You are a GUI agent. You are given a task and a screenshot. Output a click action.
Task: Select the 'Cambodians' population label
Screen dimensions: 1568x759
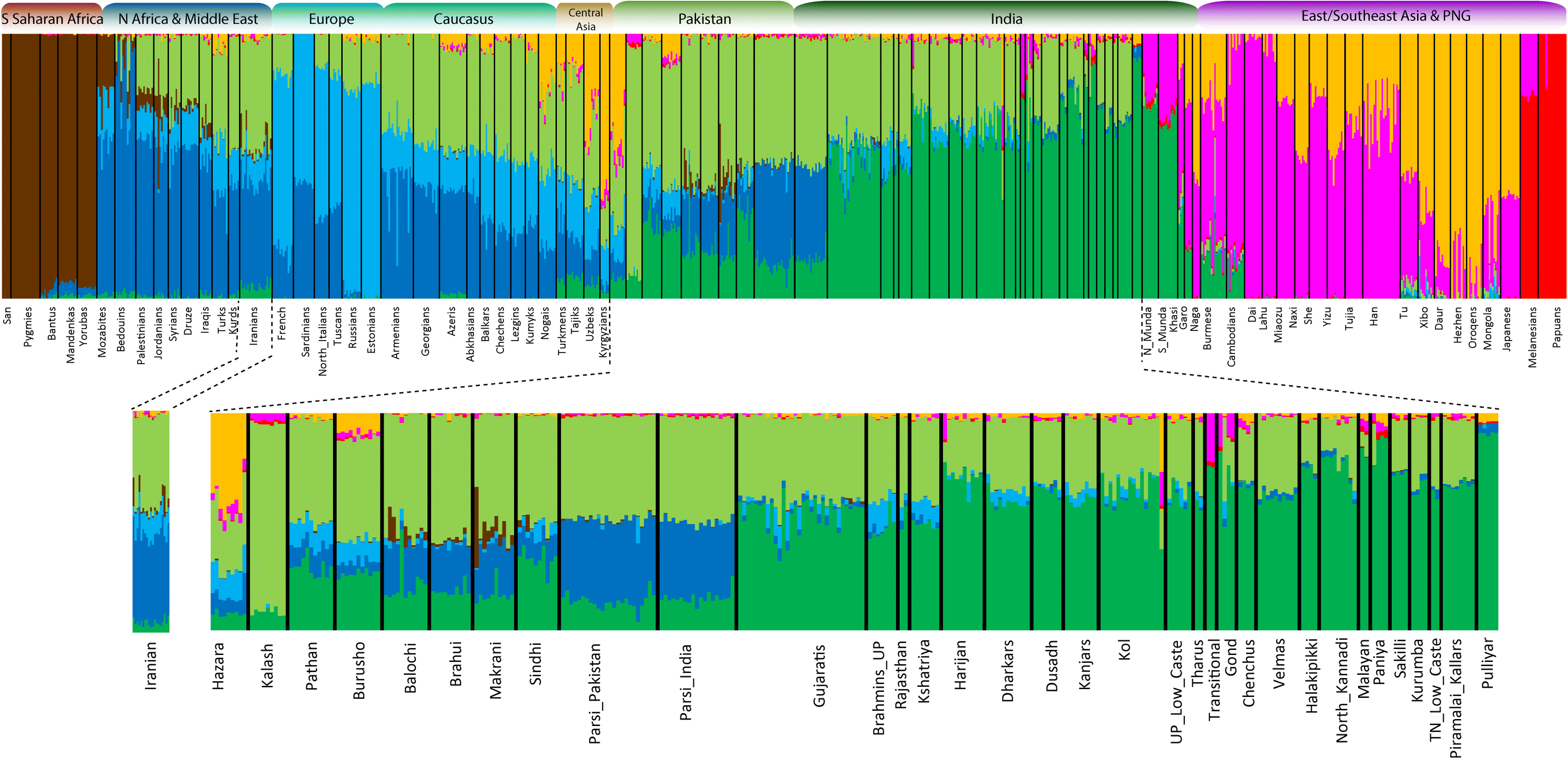pos(1231,336)
